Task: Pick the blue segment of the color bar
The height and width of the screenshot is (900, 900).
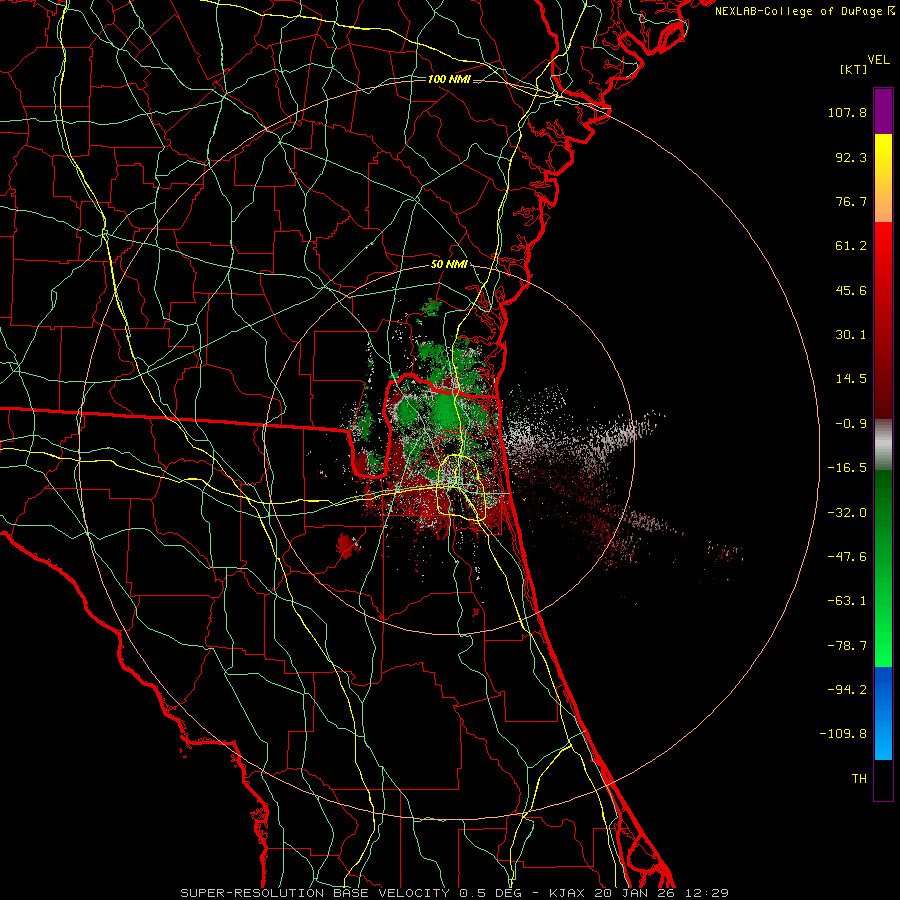Action: (883, 713)
